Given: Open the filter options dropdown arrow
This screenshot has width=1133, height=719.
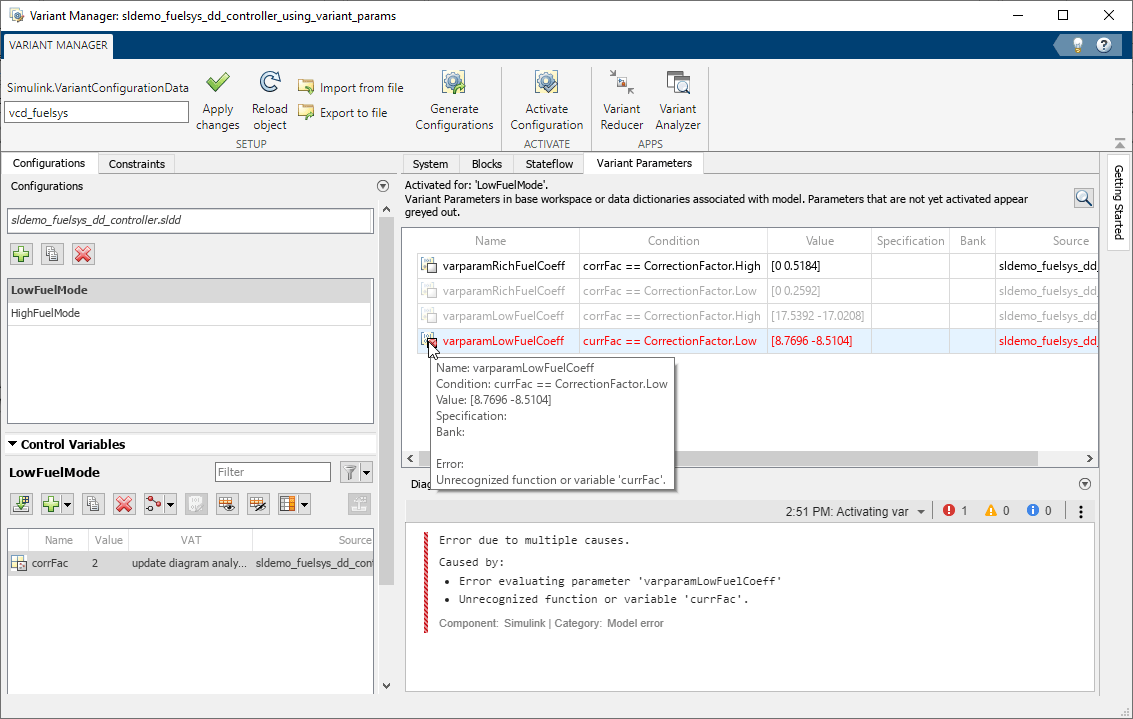Looking at the screenshot, I should [x=366, y=473].
